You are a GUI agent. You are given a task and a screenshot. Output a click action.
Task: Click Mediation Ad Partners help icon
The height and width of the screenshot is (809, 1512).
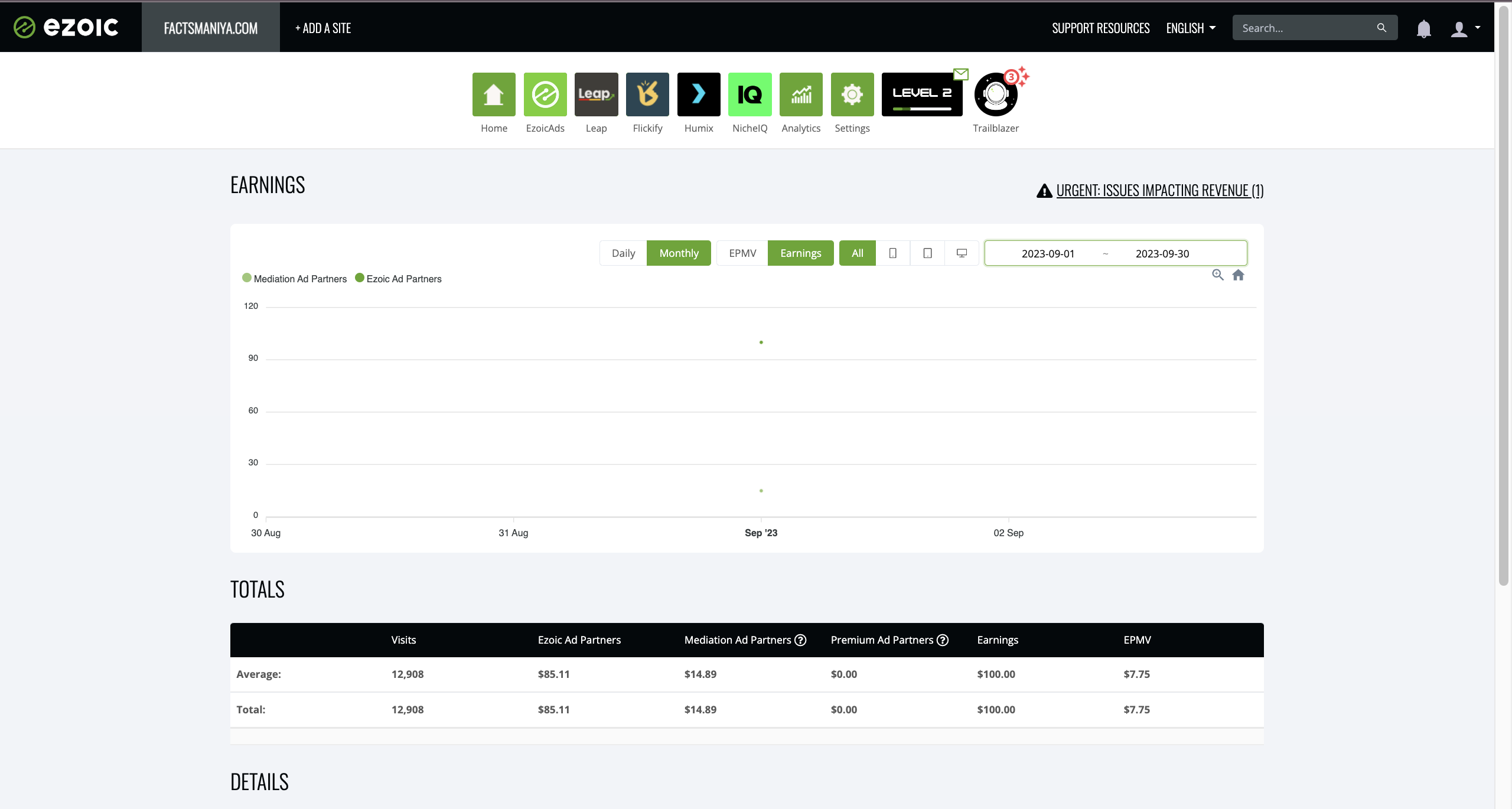coord(800,640)
